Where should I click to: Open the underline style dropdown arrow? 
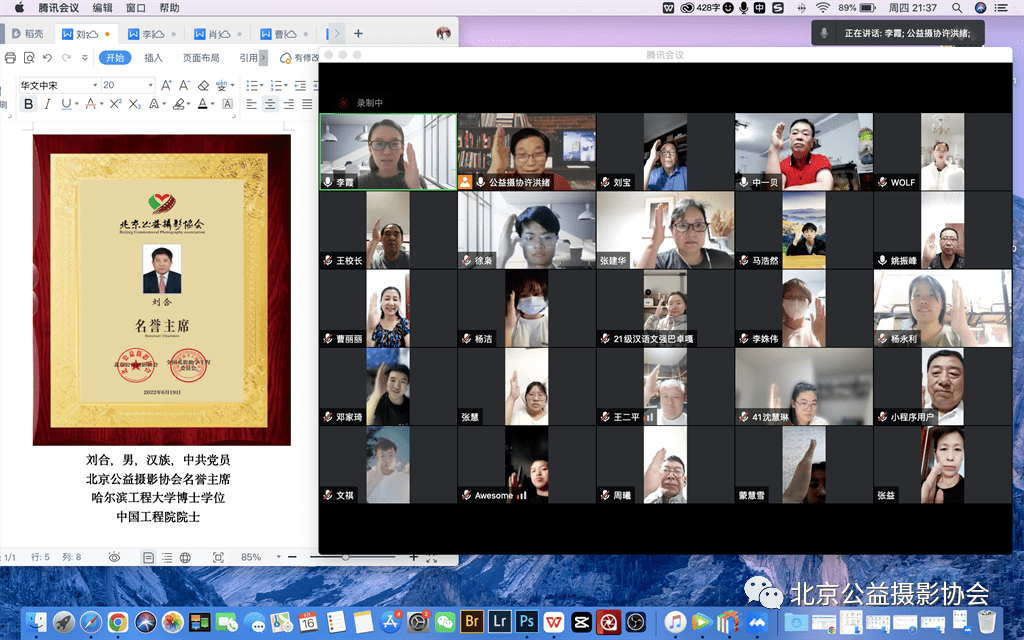(x=77, y=104)
